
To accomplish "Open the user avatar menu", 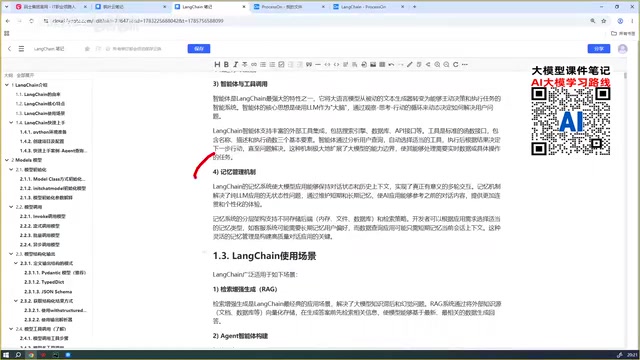I will (x=622, y=49).
